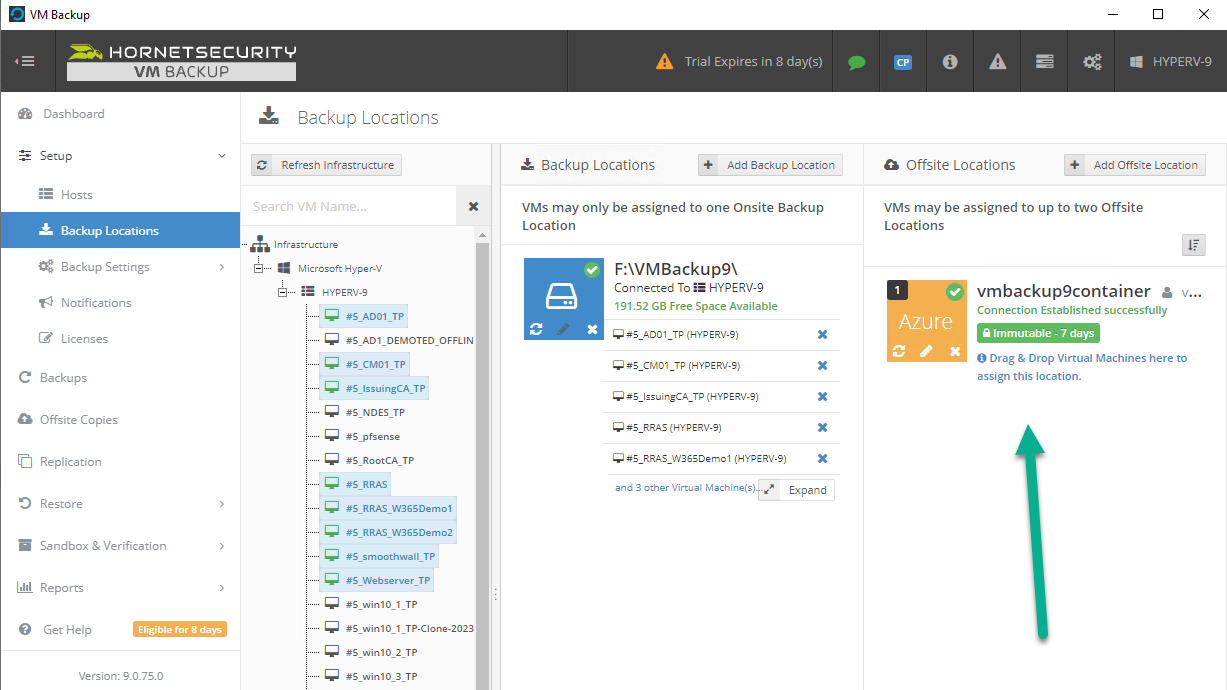Open Get Help in sidebar

tap(67, 630)
